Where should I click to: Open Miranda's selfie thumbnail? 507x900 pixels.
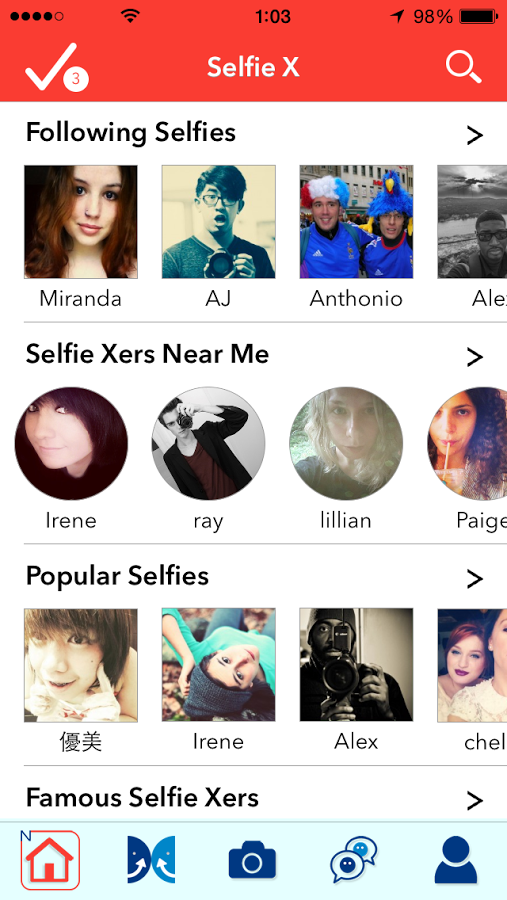click(80, 222)
